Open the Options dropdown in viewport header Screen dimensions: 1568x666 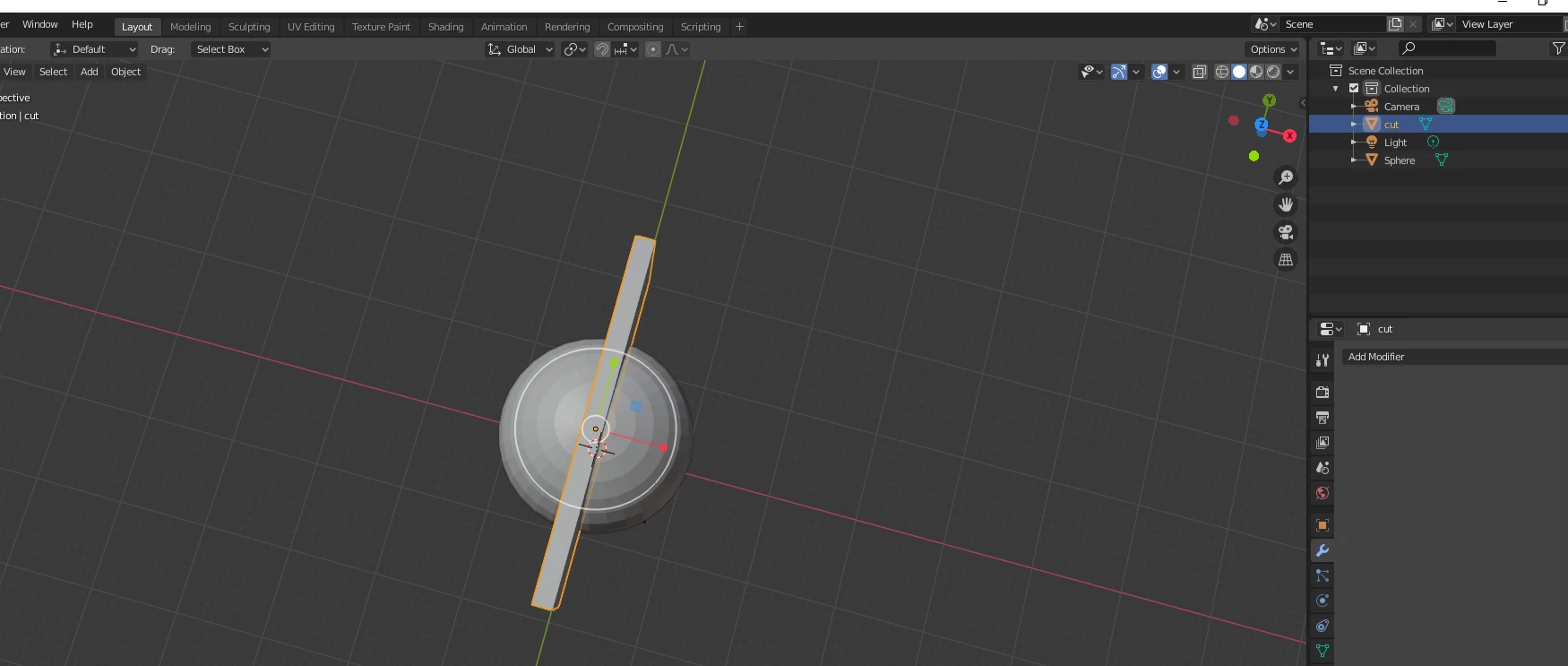point(1272,49)
